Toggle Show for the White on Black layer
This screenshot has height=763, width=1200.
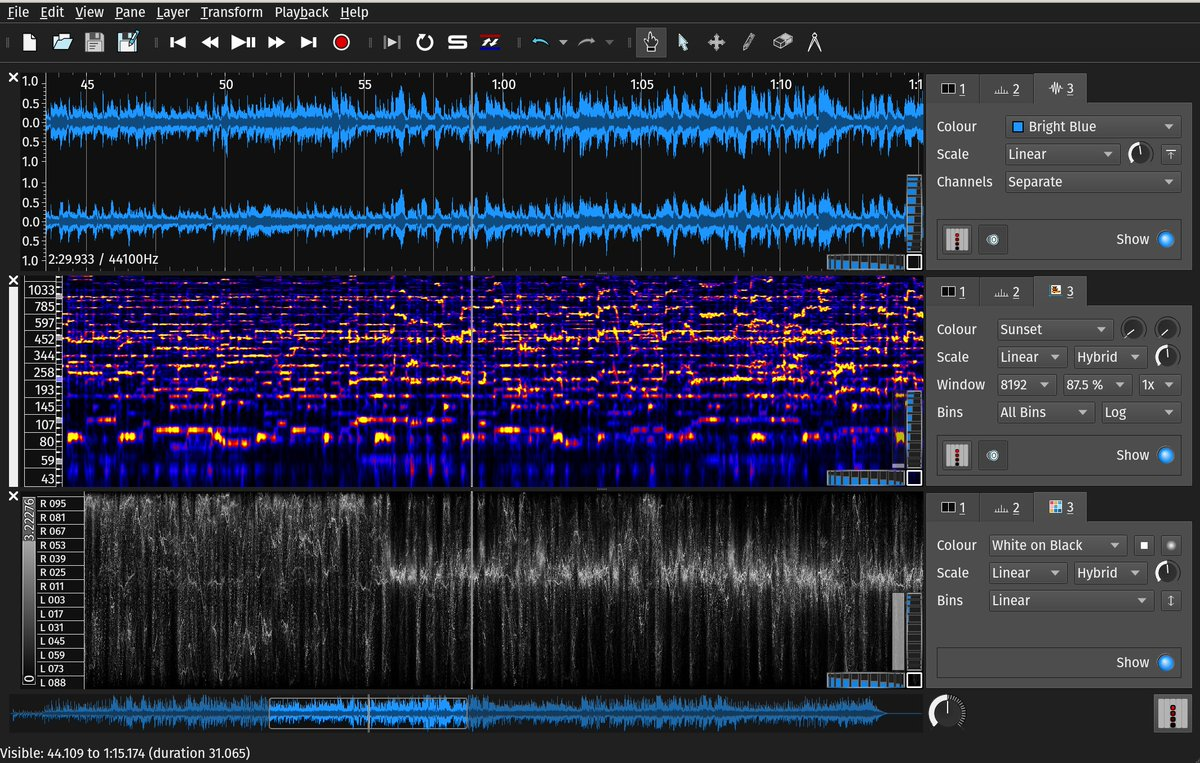coord(1165,662)
